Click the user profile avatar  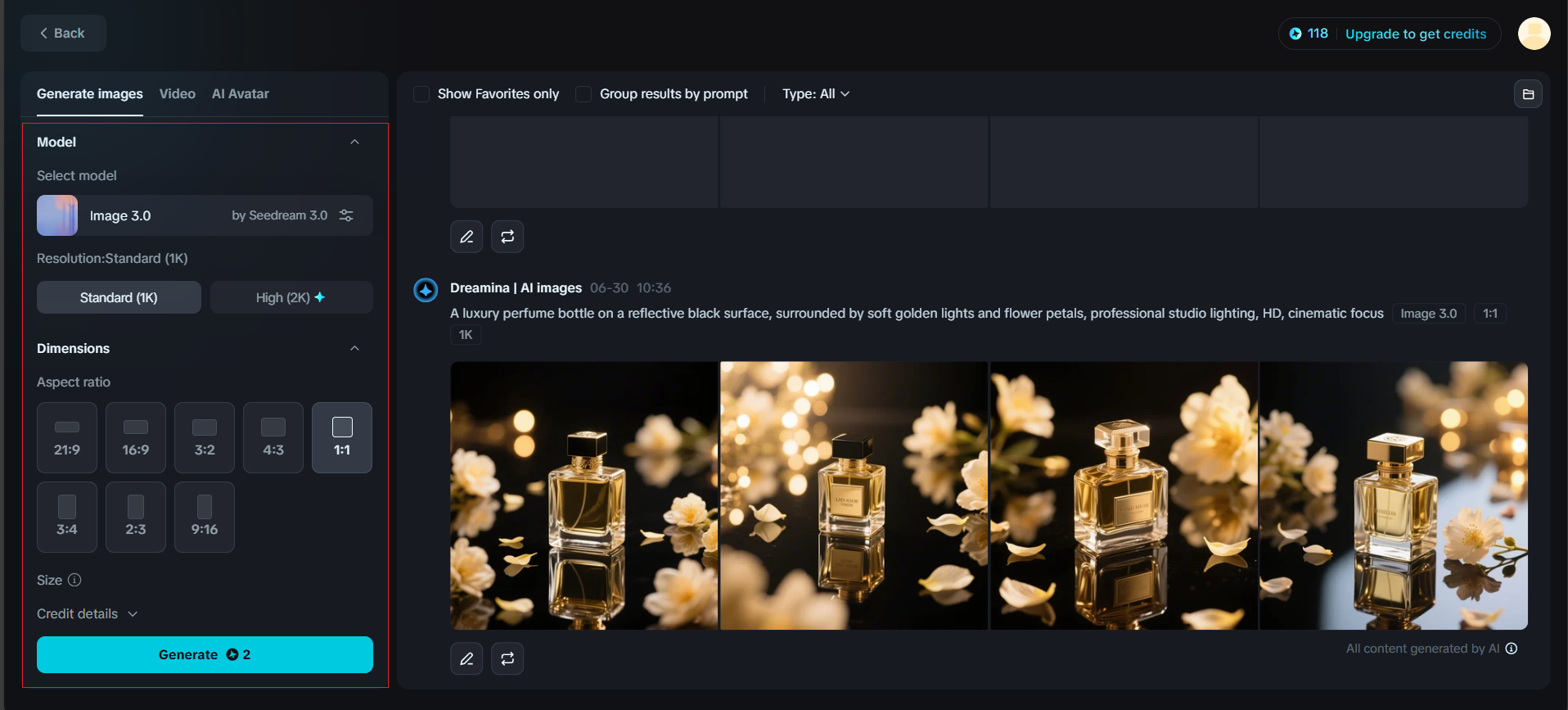click(x=1534, y=34)
